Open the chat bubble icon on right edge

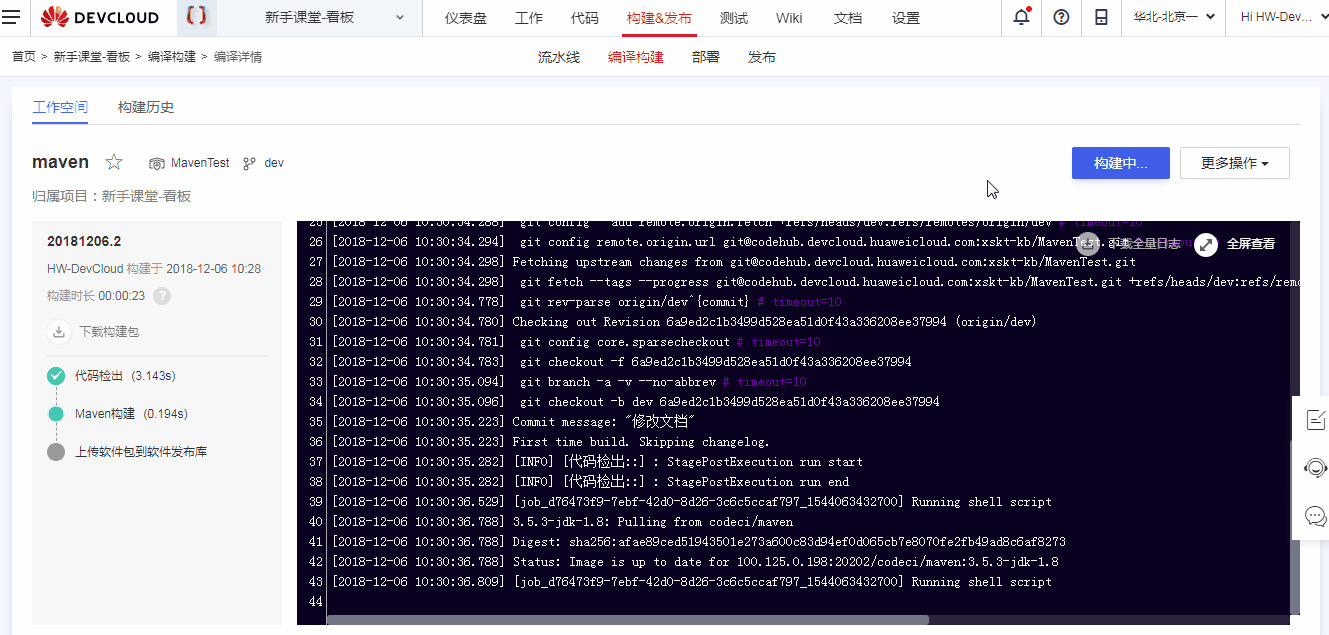click(x=1316, y=516)
